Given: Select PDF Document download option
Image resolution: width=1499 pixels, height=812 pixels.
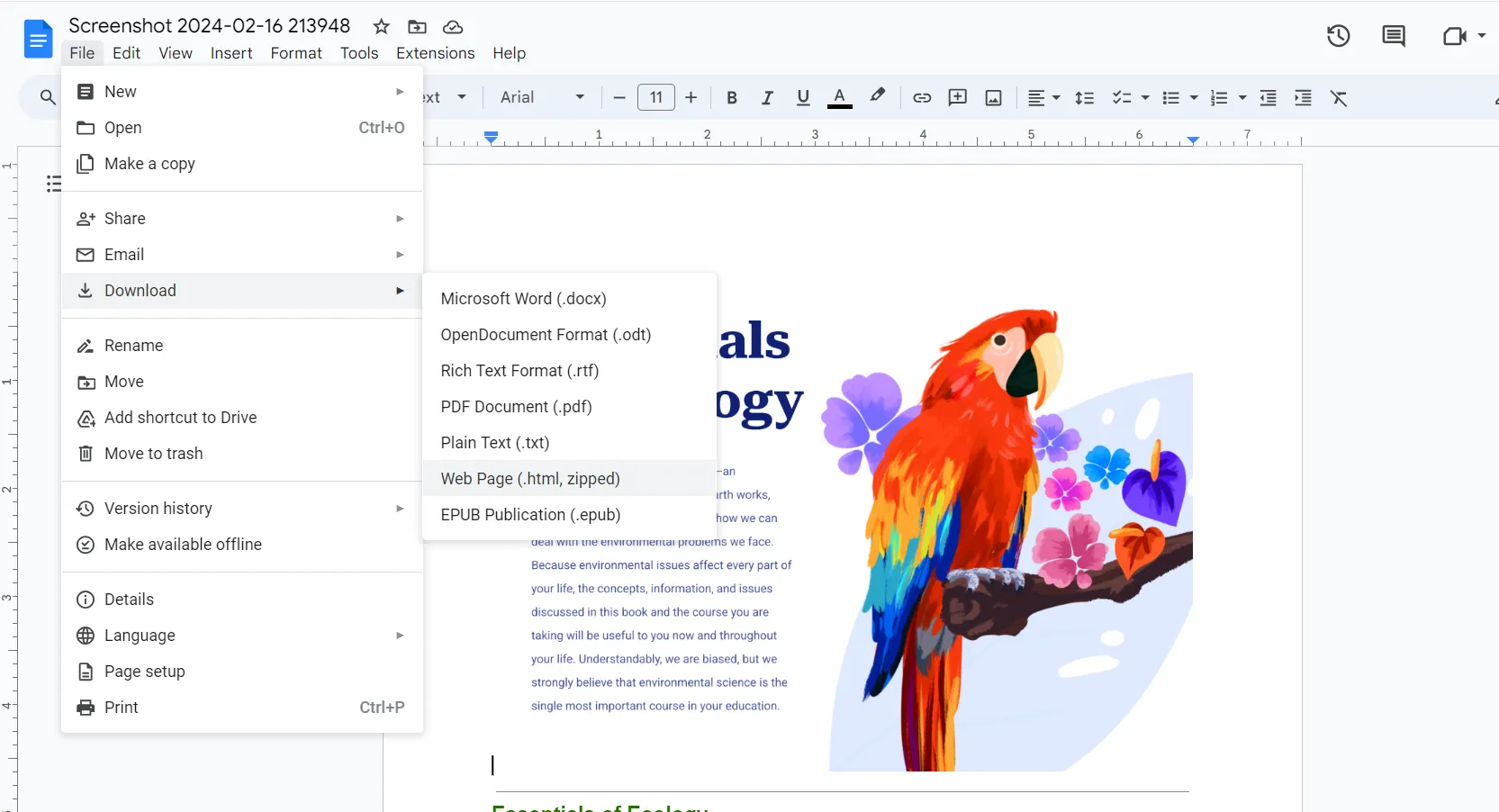Looking at the screenshot, I should pos(515,407).
